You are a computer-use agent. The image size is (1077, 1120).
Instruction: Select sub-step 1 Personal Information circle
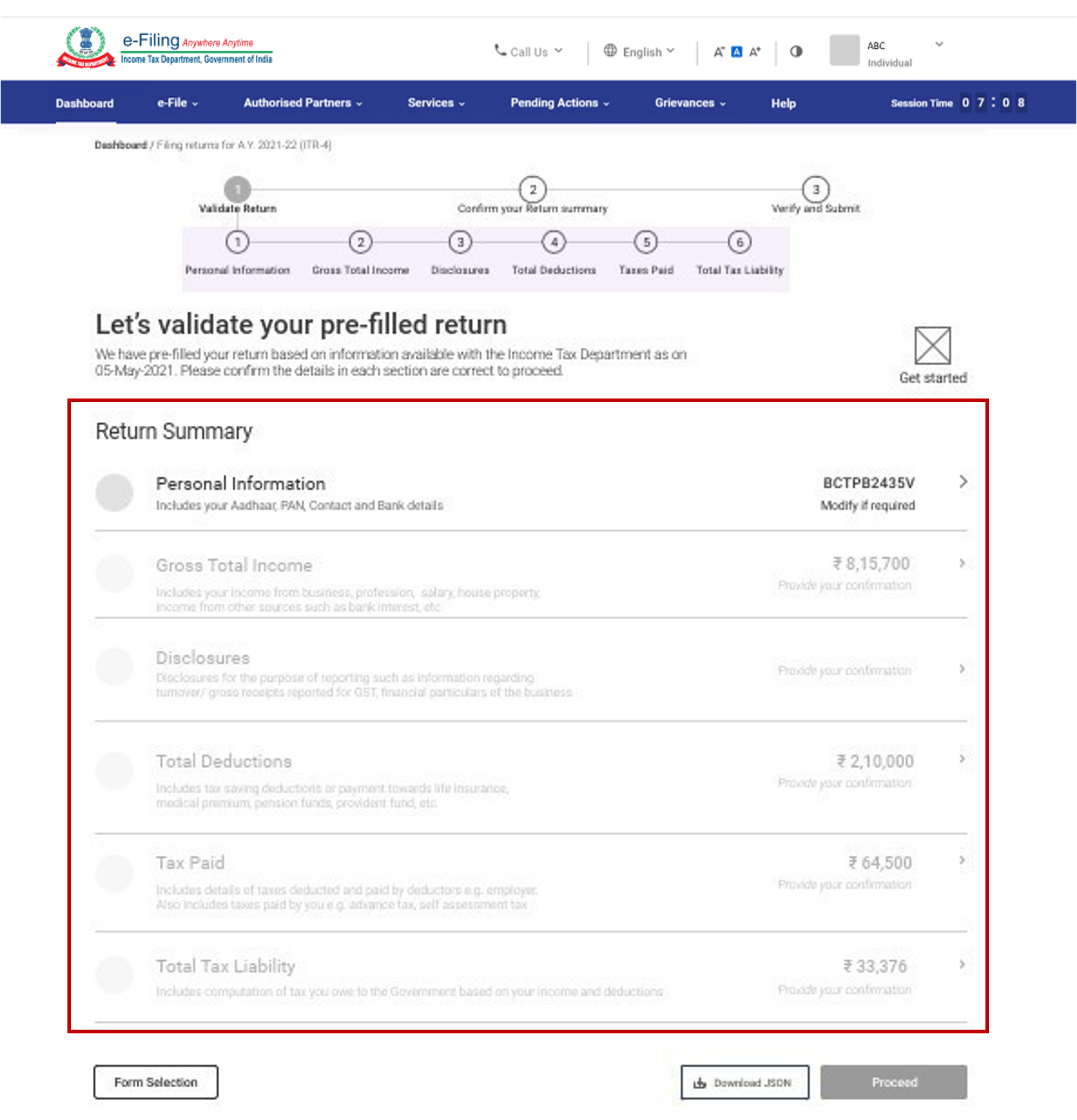pyautogui.click(x=238, y=242)
